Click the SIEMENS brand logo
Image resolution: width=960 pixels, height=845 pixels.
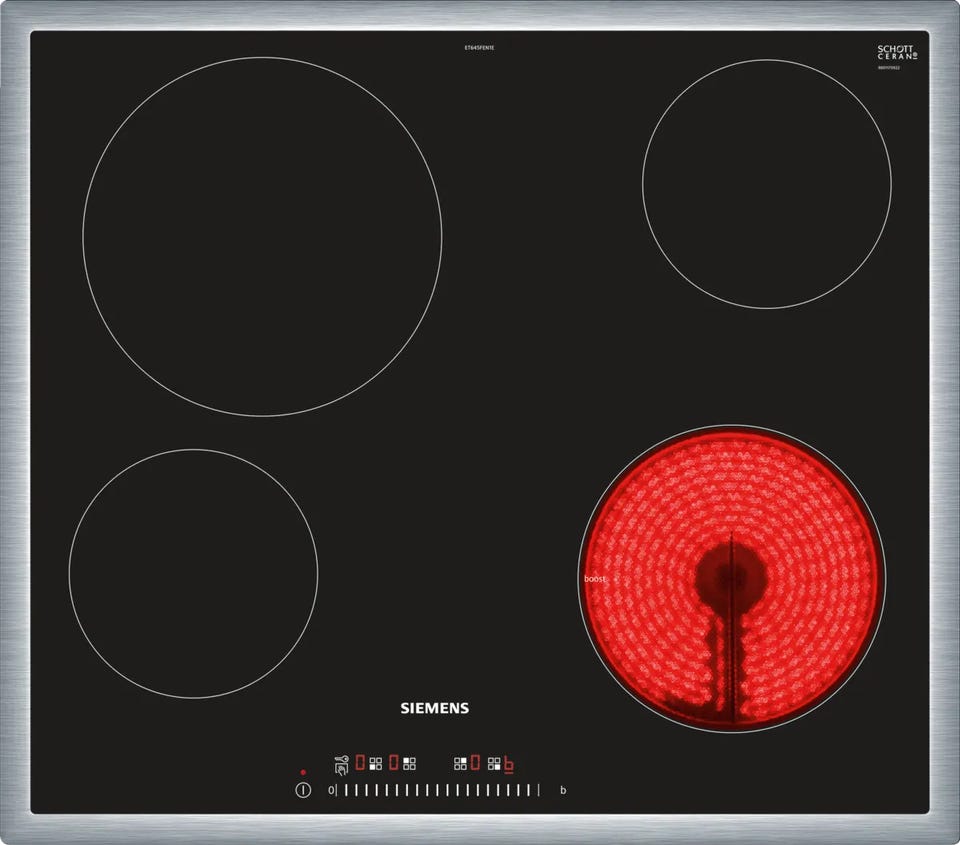point(434,708)
